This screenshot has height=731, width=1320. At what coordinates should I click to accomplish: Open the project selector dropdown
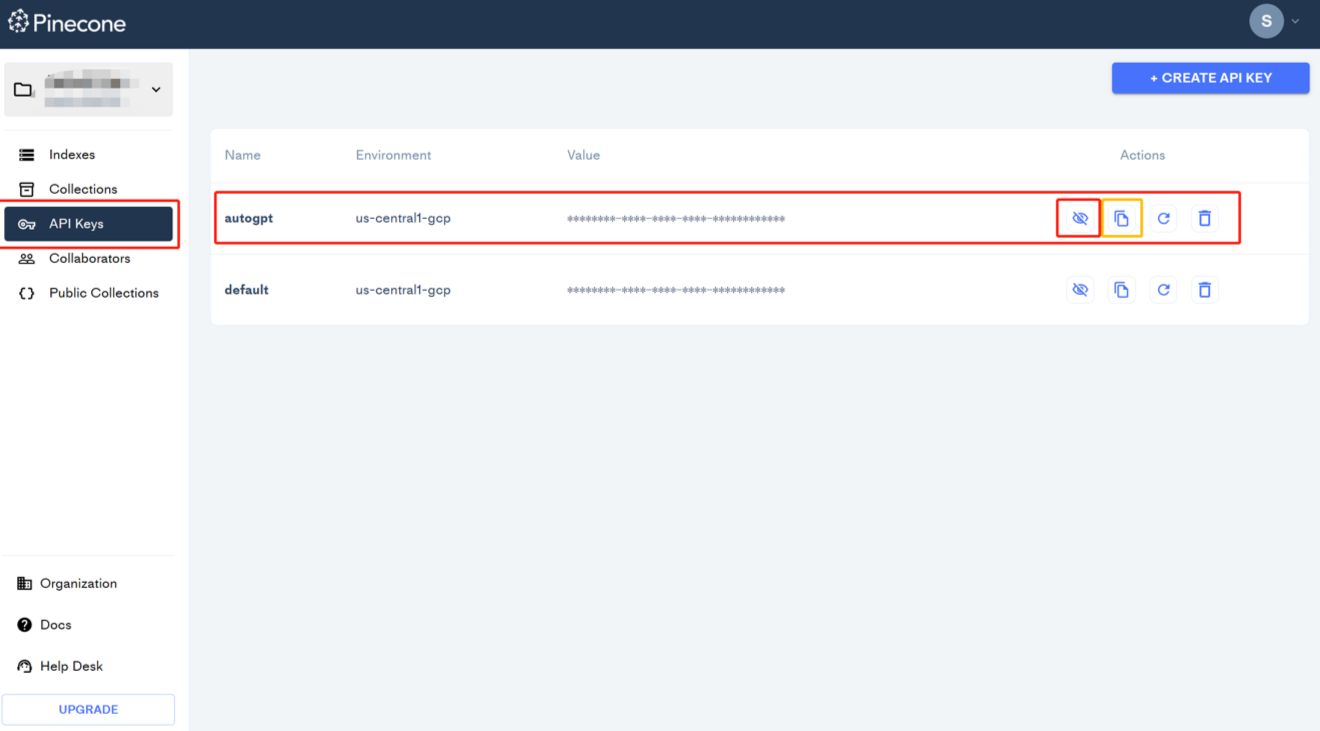(x=89, y=89)
